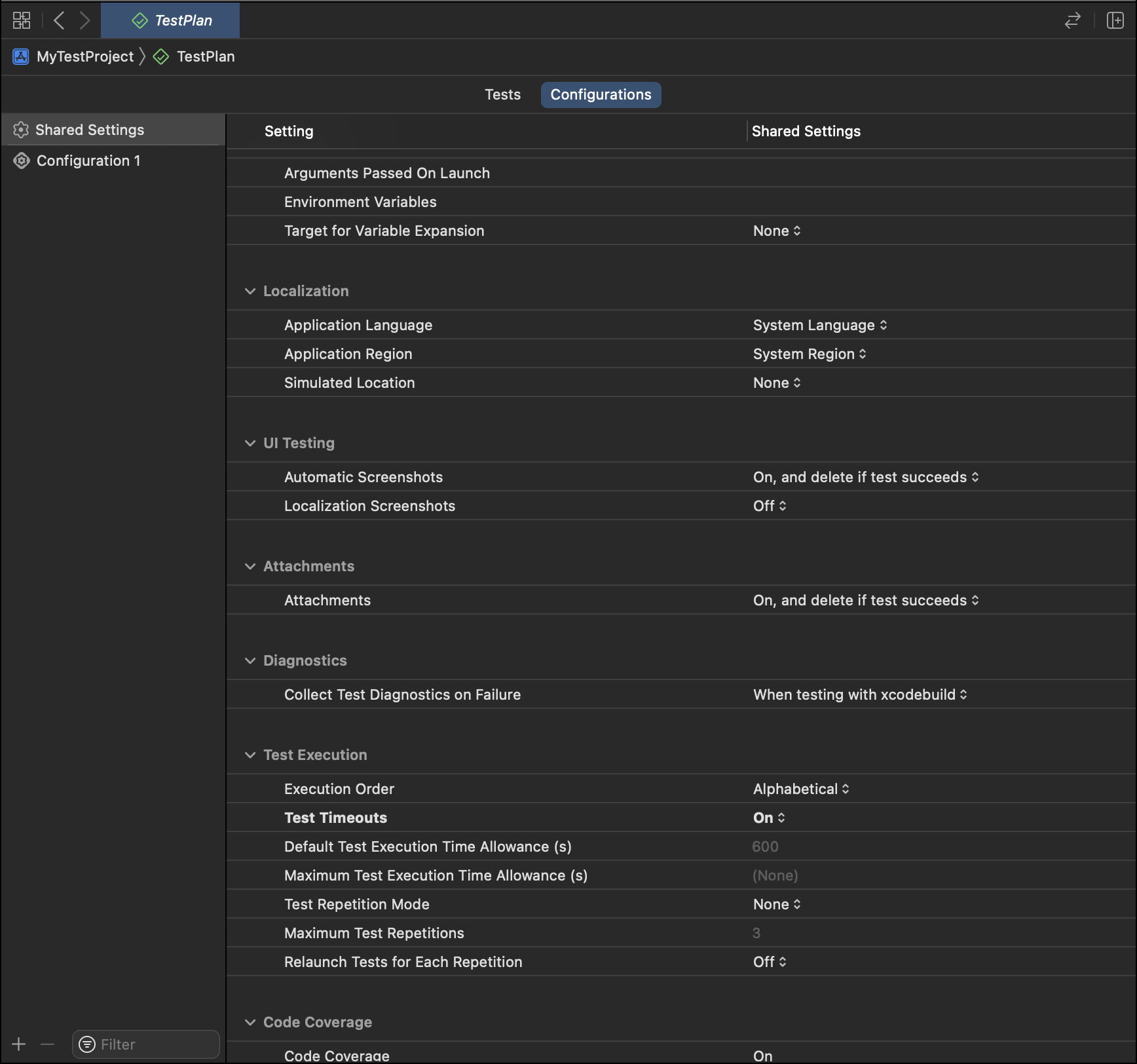Click the editor options swap arrows icon
This screenshot has height=1064, width=1137.
pos(1072,20)
